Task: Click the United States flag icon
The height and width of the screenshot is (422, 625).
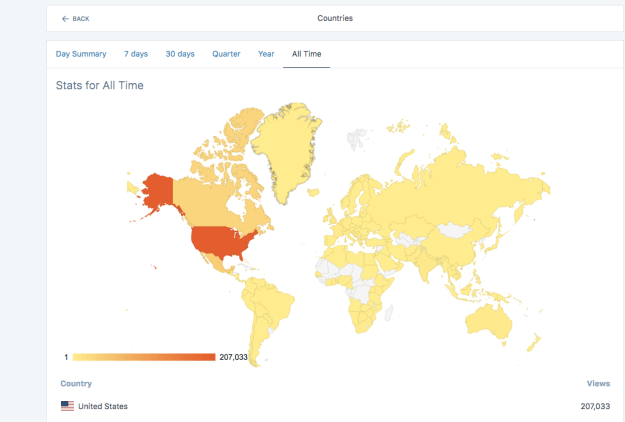Action: 67,406
